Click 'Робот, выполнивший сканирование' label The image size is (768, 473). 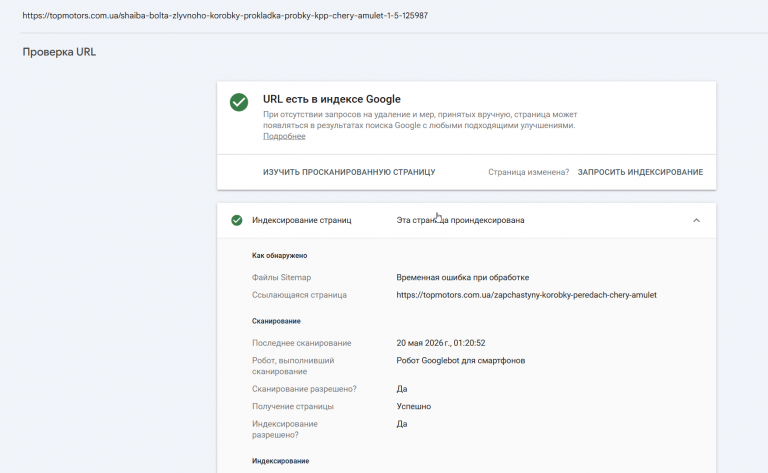(293, 366)
